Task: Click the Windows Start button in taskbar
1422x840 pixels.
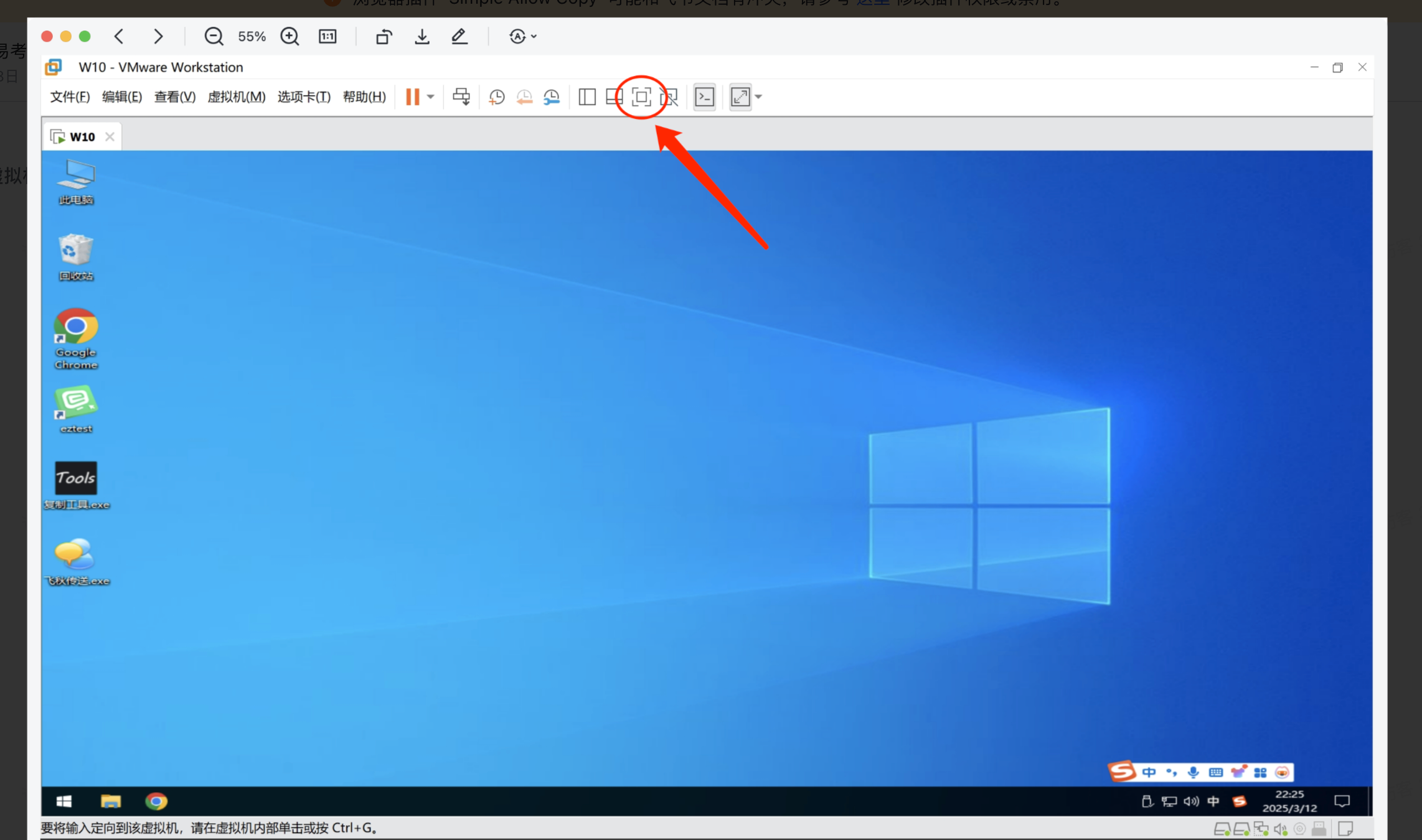Action: (64, 801)
